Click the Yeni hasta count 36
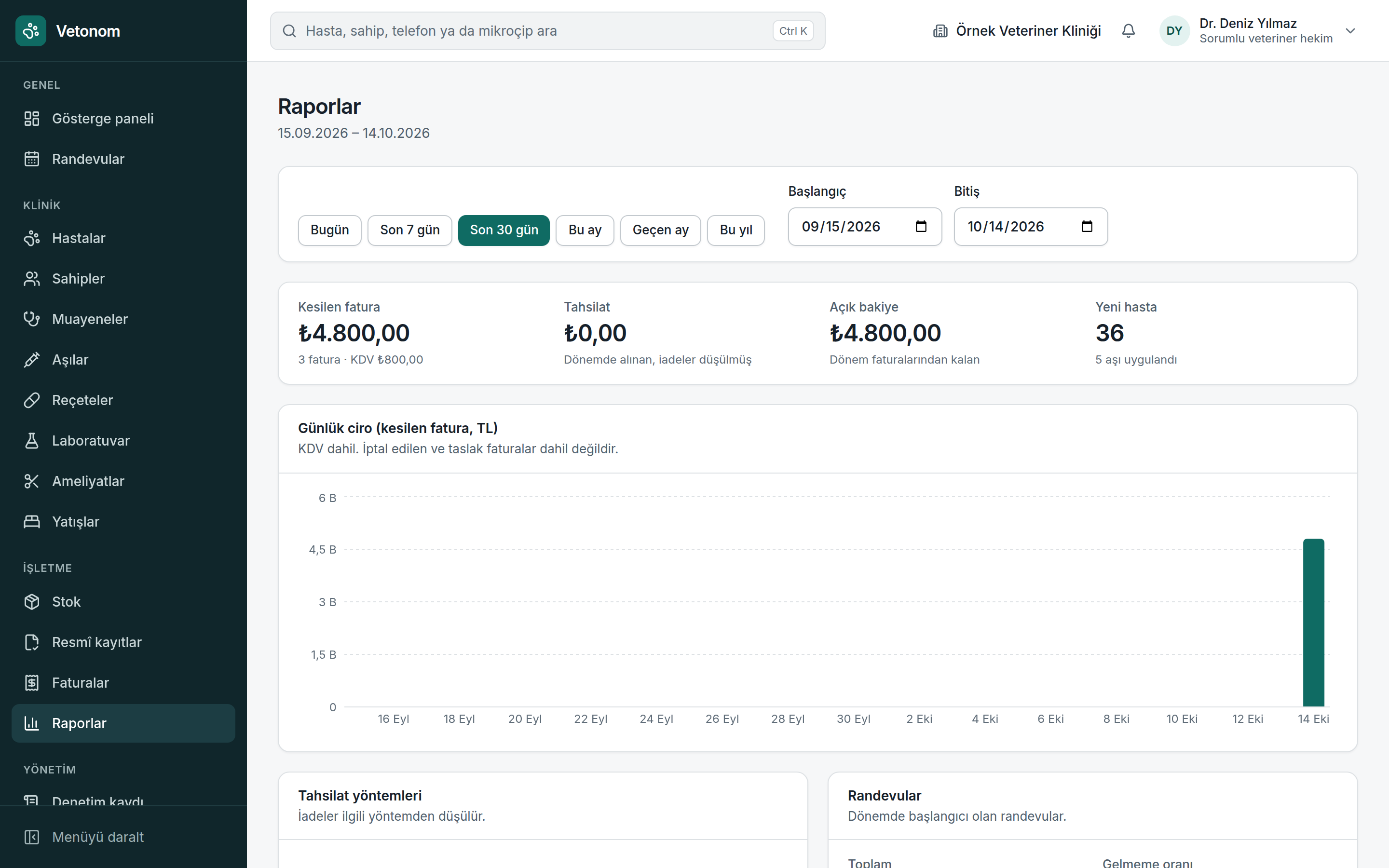Screen dimensions: 1389x868 pos(1109,333)
